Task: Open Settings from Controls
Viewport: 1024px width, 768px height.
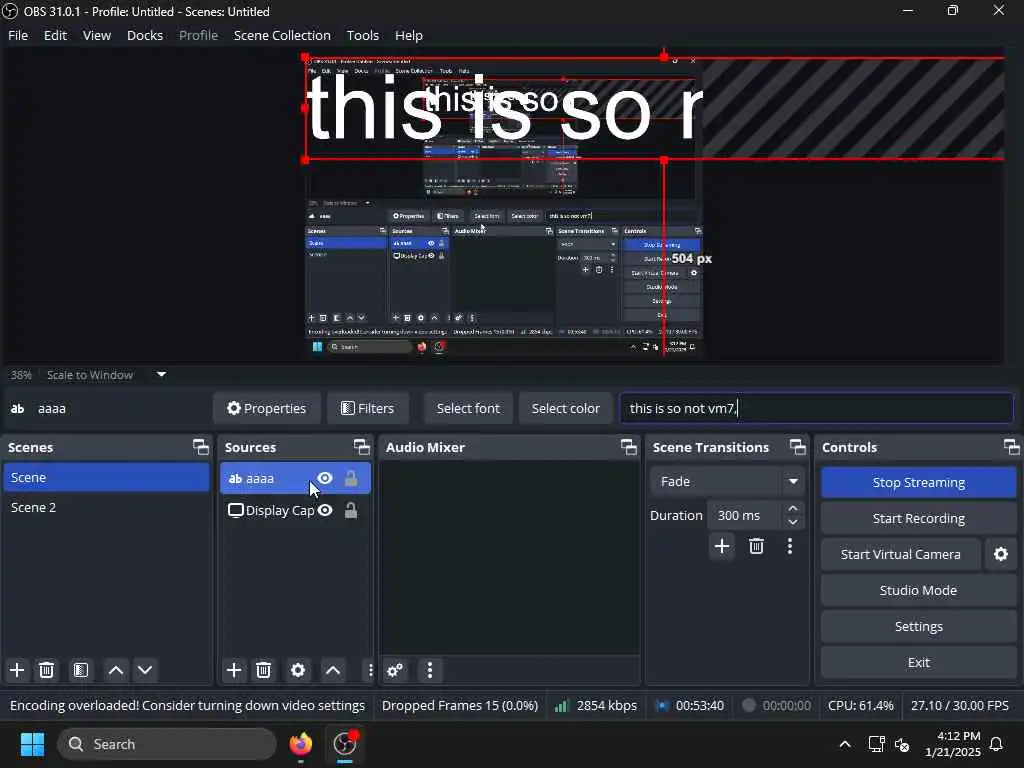Action: 918,626
